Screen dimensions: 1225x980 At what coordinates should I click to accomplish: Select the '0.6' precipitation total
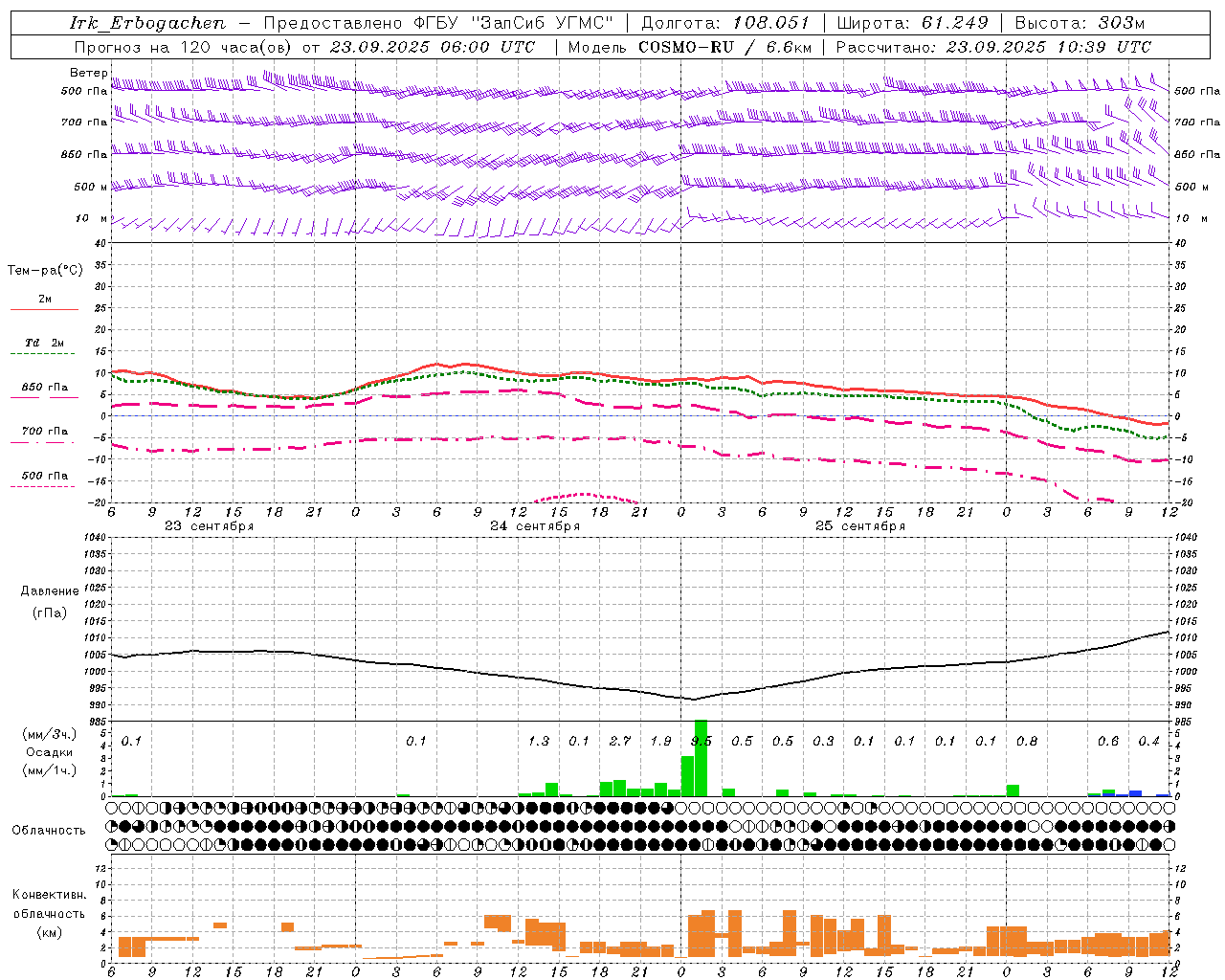click(x=1108, y=741)
